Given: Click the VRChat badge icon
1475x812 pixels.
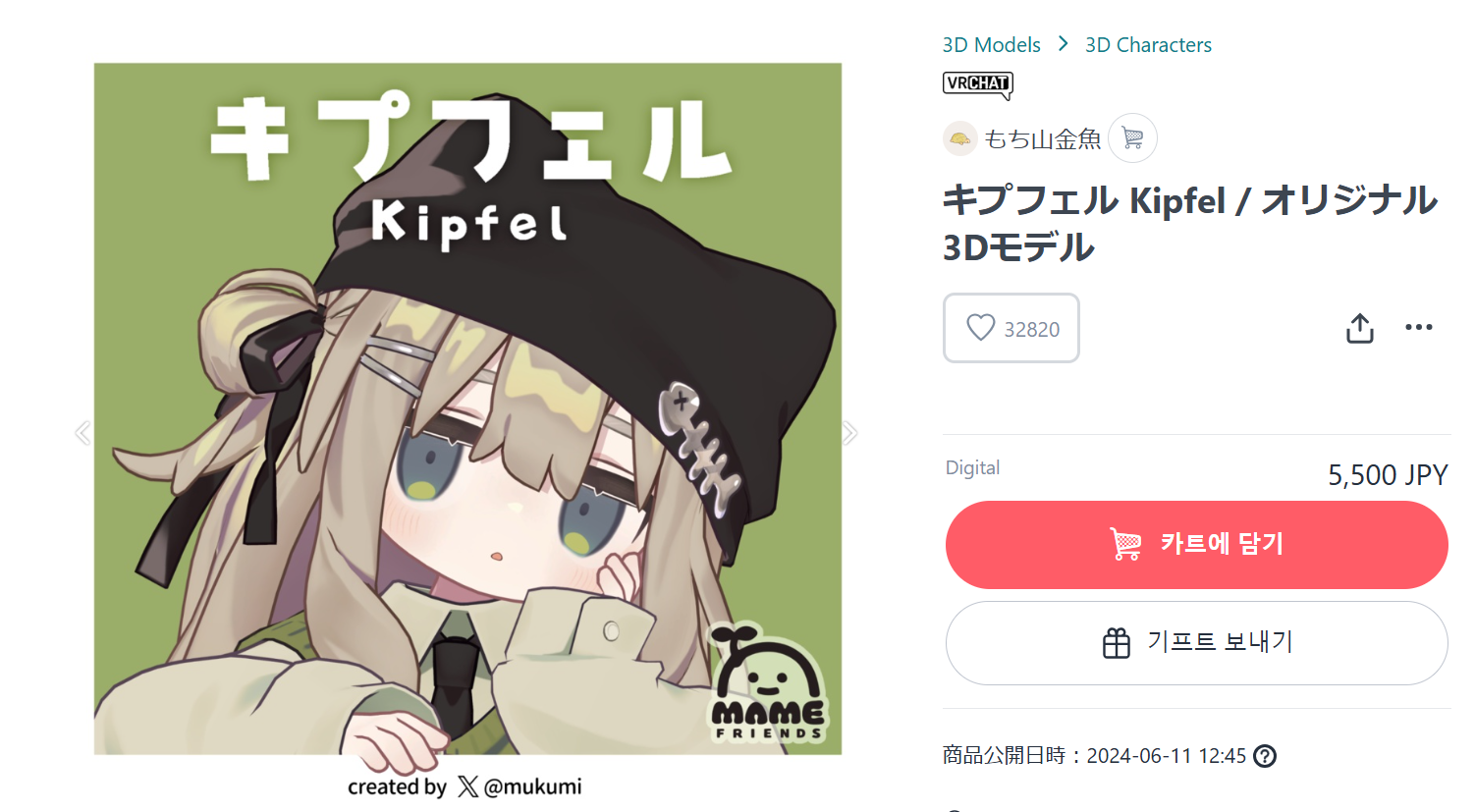Looking at the screenshot, I should point(977,85).
